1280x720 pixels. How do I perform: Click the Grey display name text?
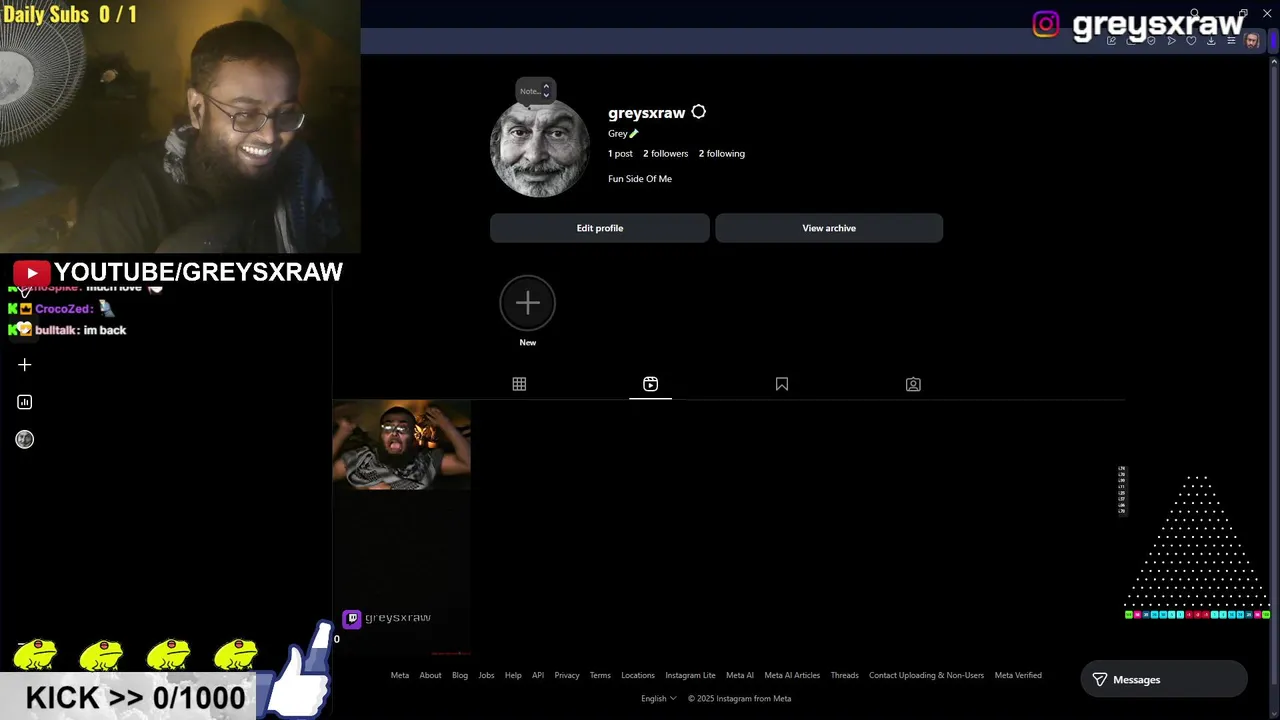point(618,134)
